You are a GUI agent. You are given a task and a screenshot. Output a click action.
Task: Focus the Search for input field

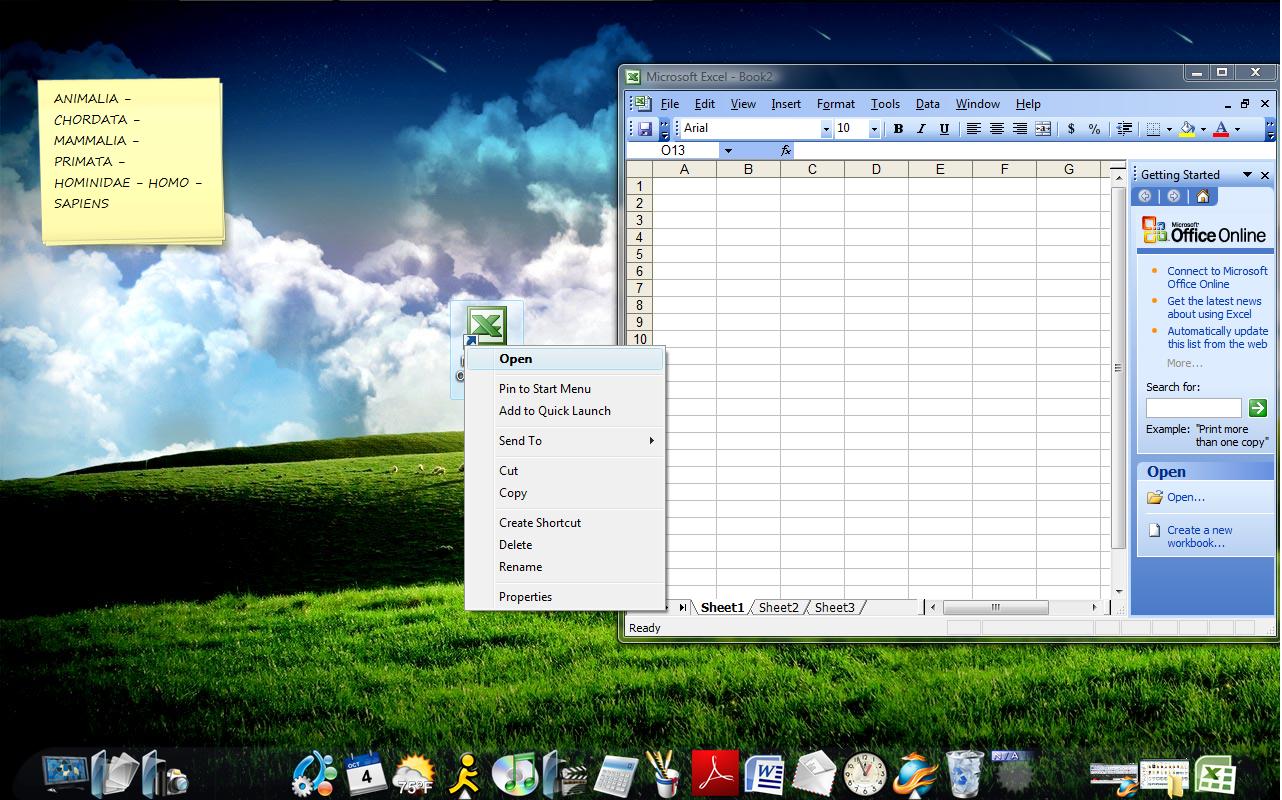tap(1193, 408)
